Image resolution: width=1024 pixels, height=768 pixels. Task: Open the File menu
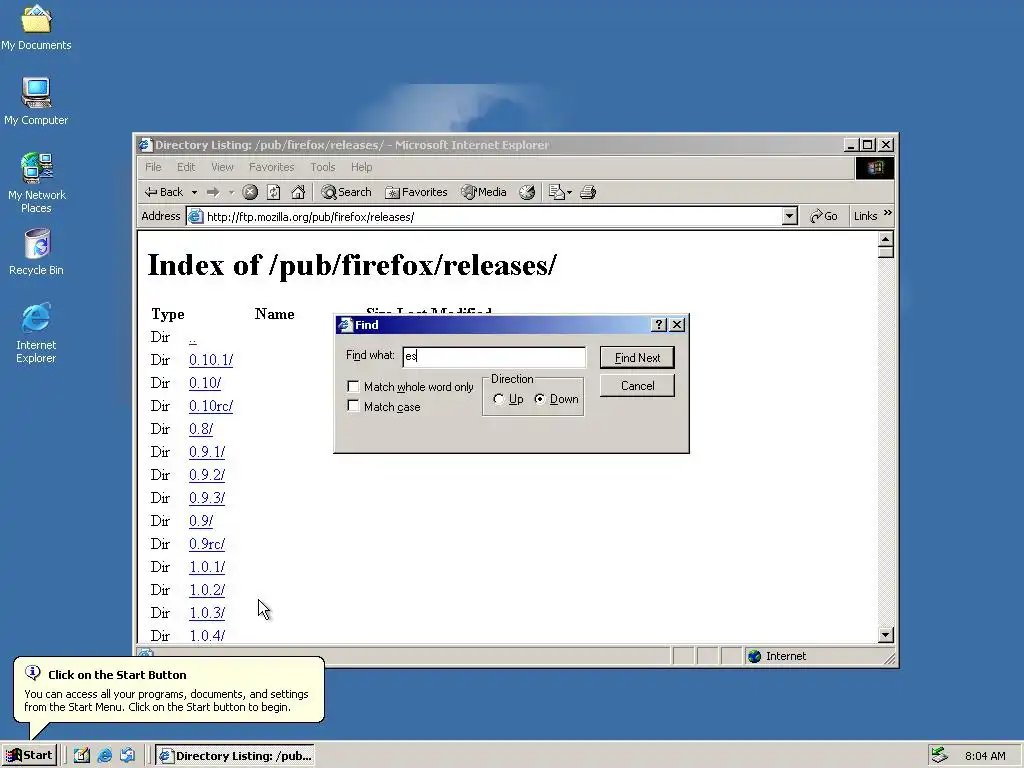[153, 167]
